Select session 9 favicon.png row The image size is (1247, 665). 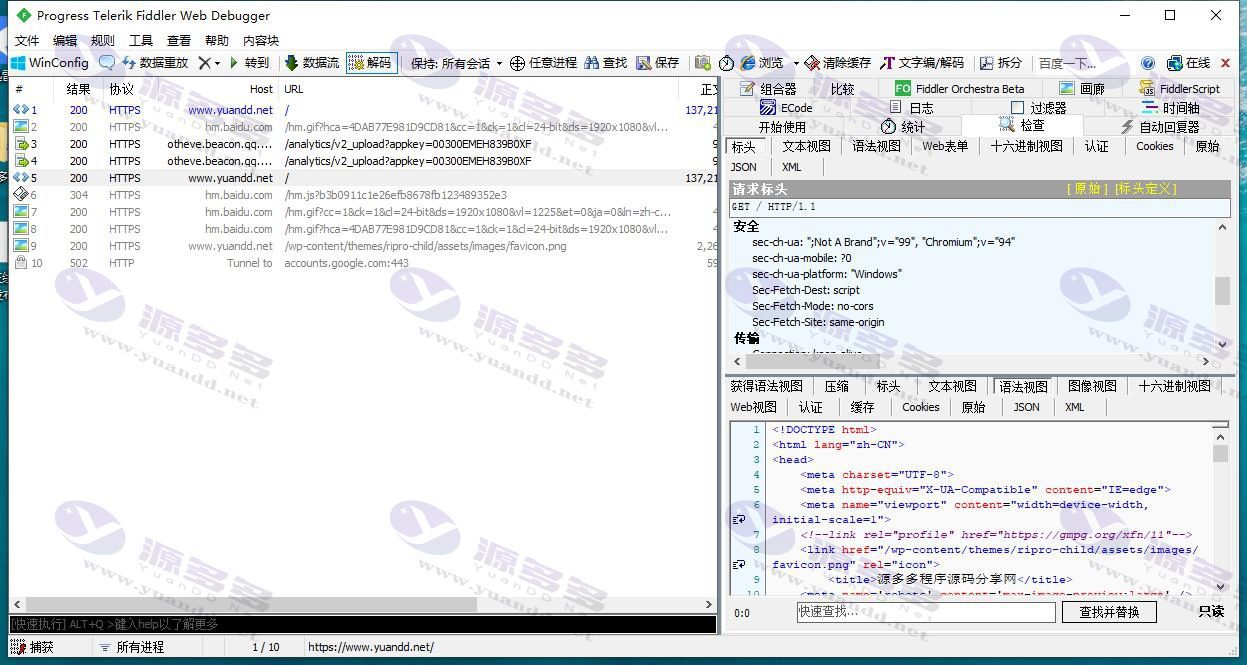click(x=363, y=246)
